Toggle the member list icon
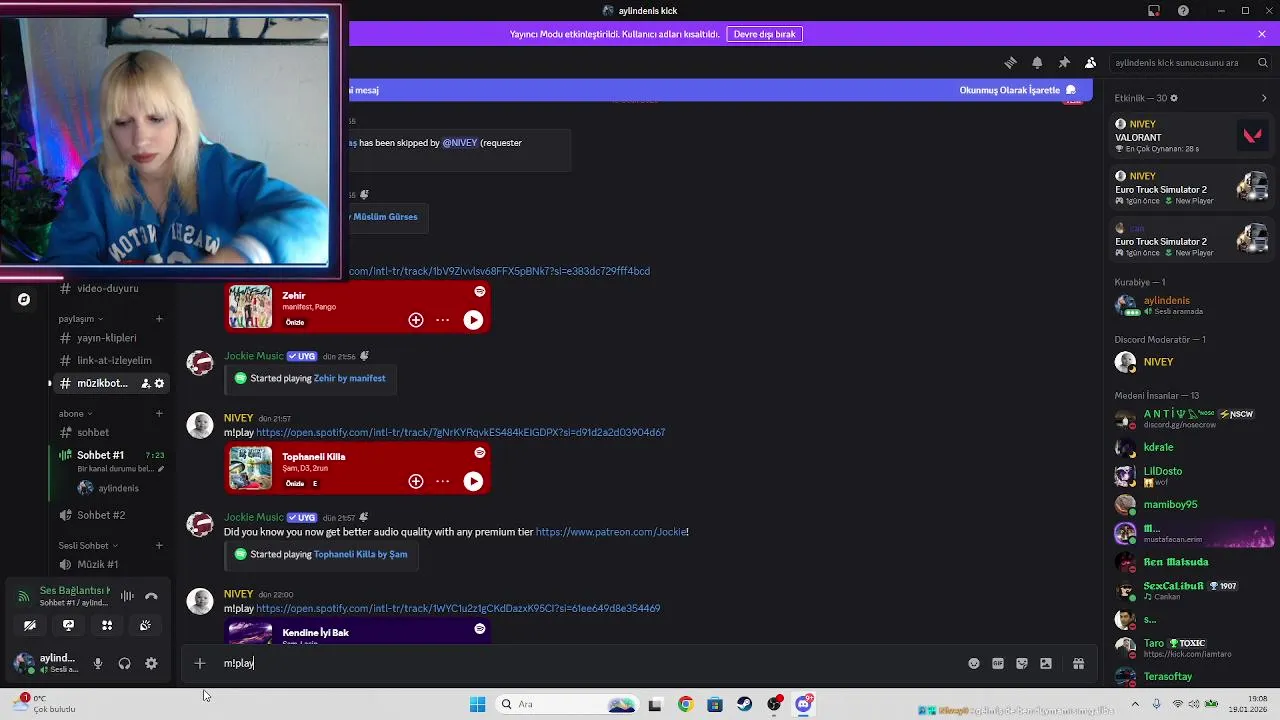The image size is (1280, 720). [1090, 62]
